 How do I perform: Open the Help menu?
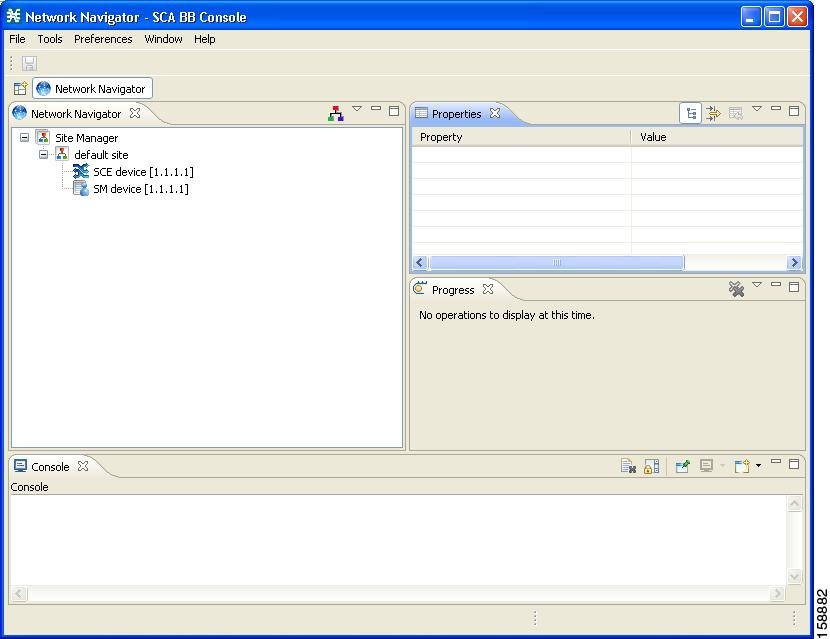click(x=204, y=39)
